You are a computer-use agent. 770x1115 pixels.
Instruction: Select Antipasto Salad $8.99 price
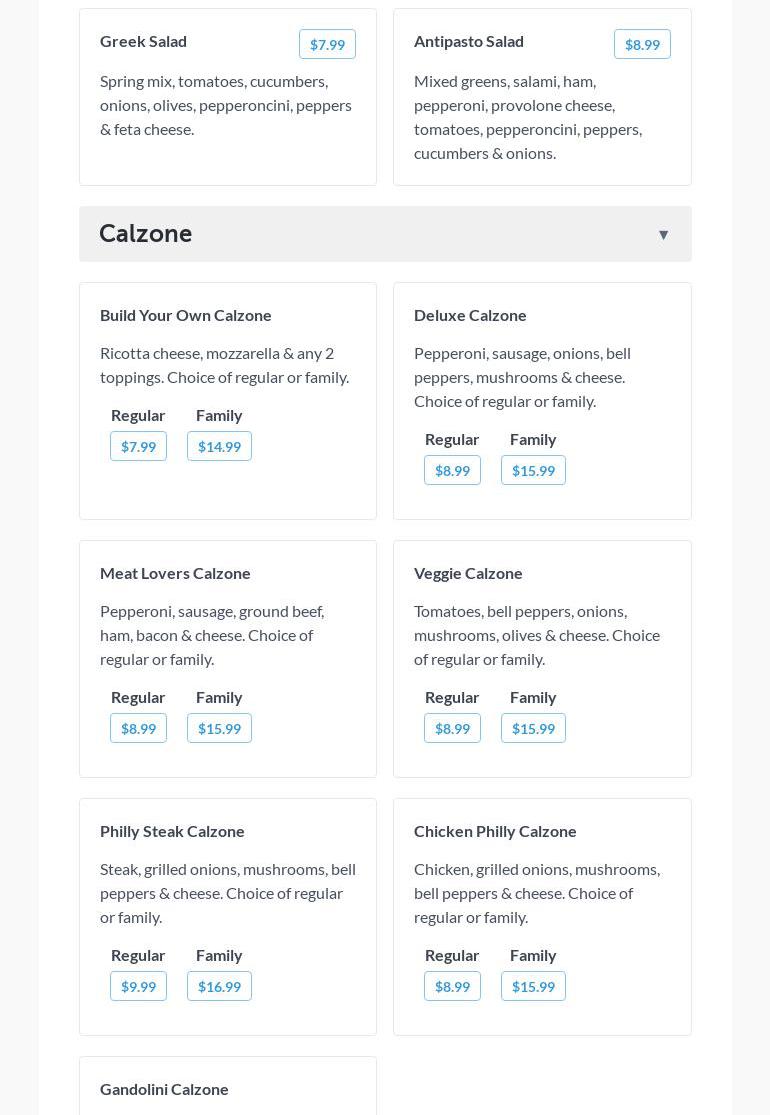(642, 44)
